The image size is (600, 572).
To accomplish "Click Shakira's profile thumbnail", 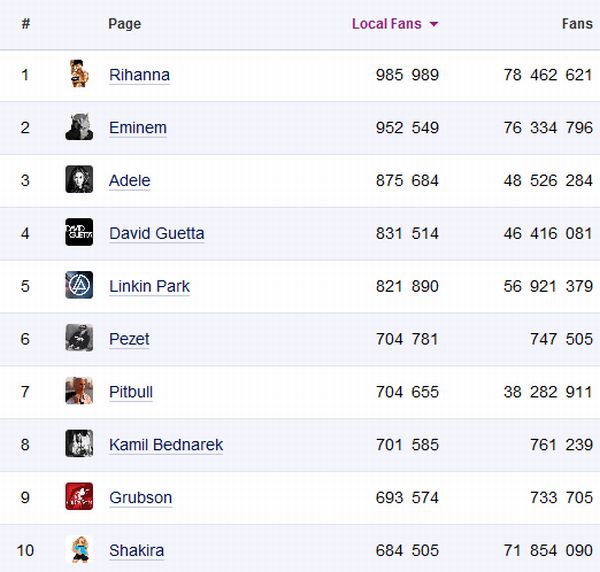I will point(79,550).
